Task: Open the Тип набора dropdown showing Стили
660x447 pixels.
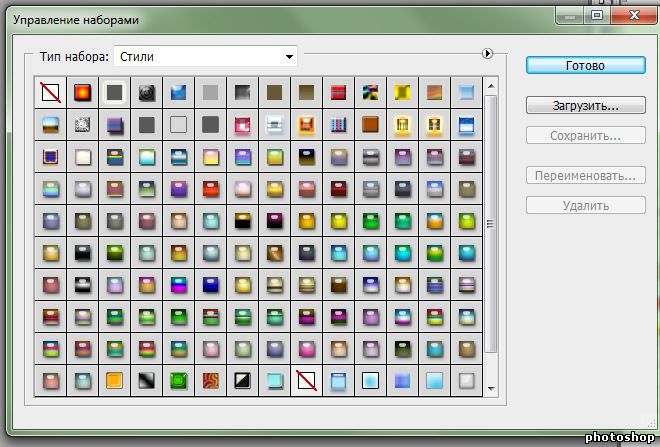Action: click(x=205, y=56)
